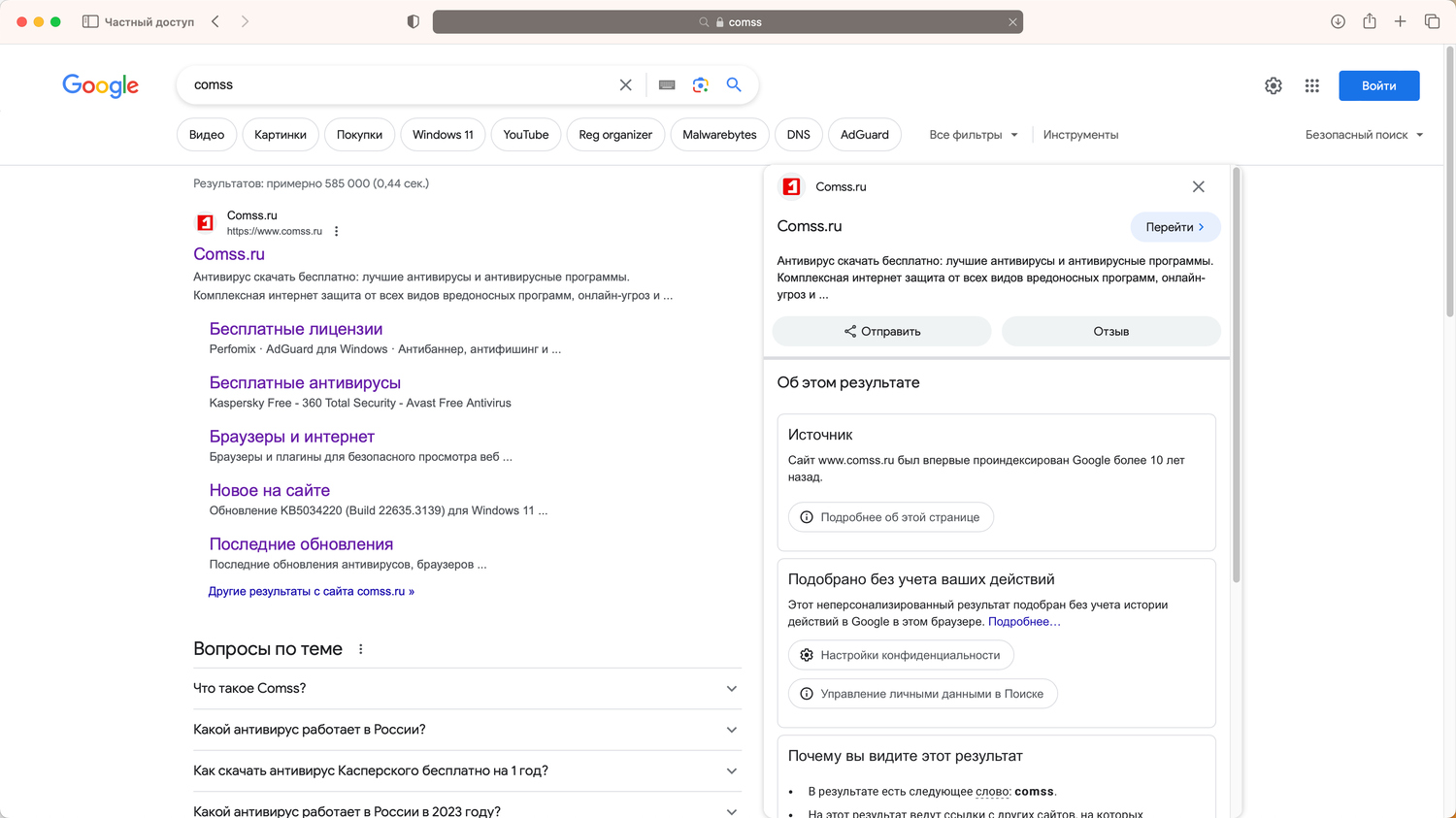1456x818 pixels.
Task: Show Safari downloads
Action: (x=1338, y=21)
